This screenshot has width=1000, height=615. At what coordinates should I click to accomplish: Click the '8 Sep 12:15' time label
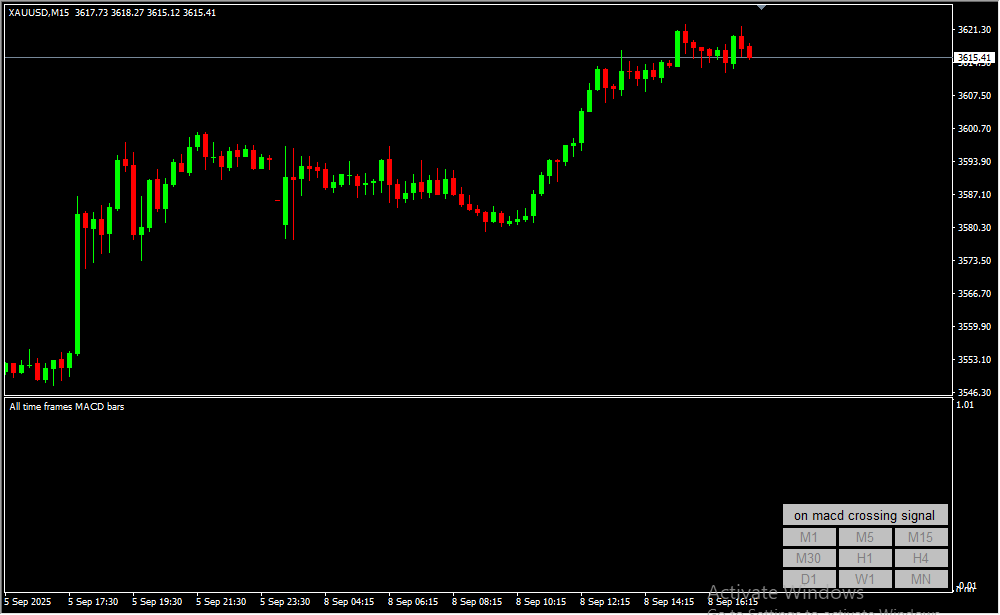[607, 602]
